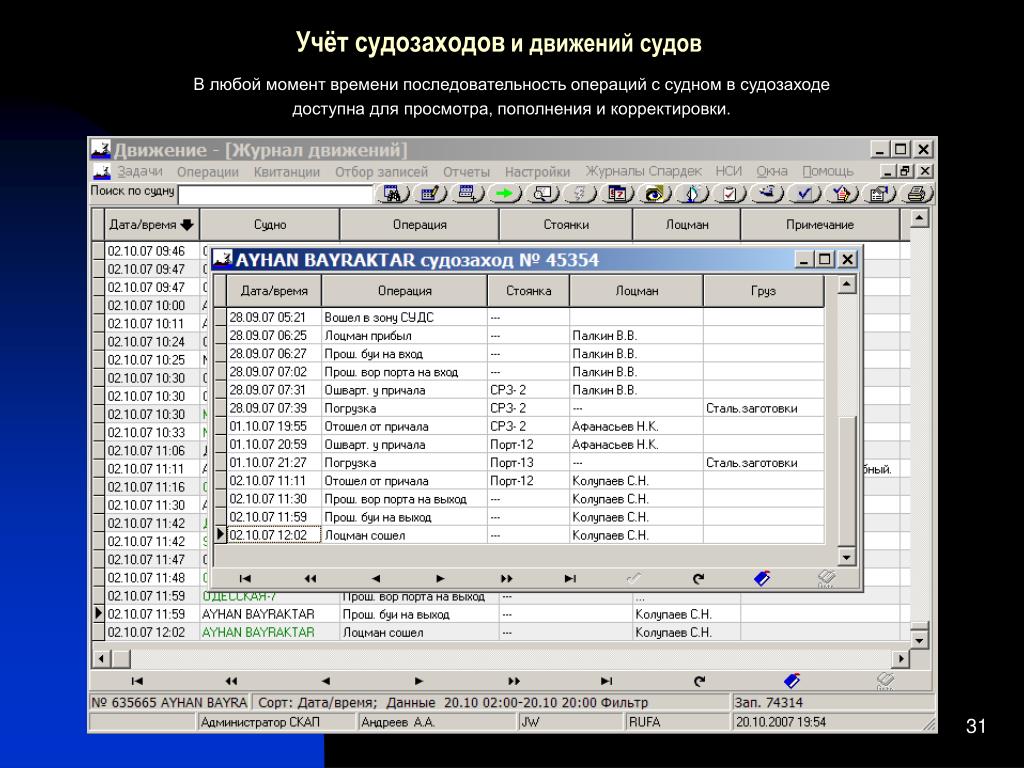
Task: Click Примечание column header in main journal
Action: 820,225
